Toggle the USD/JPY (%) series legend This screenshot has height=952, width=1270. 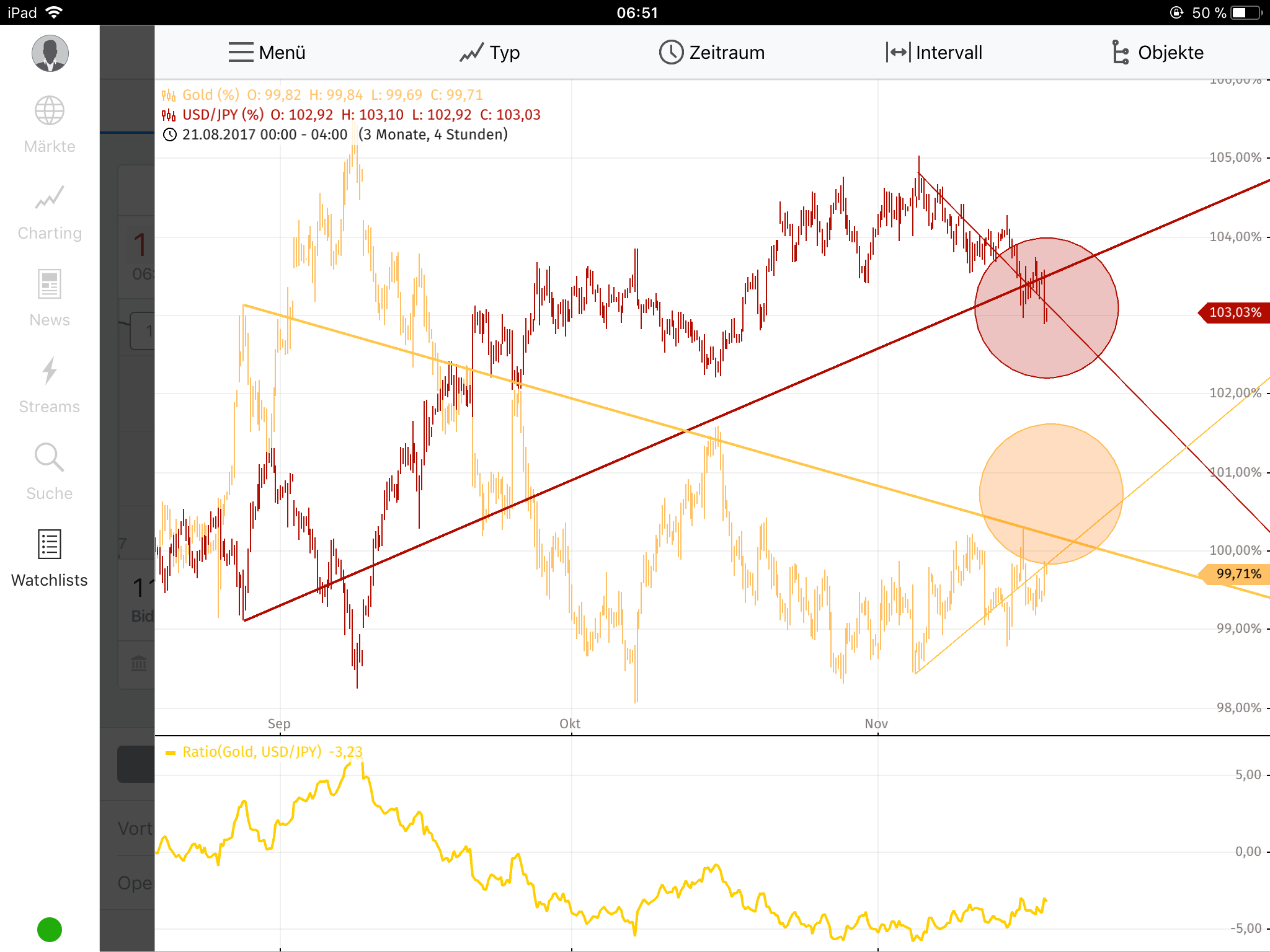pyautogui.click(x=223, y=115)
